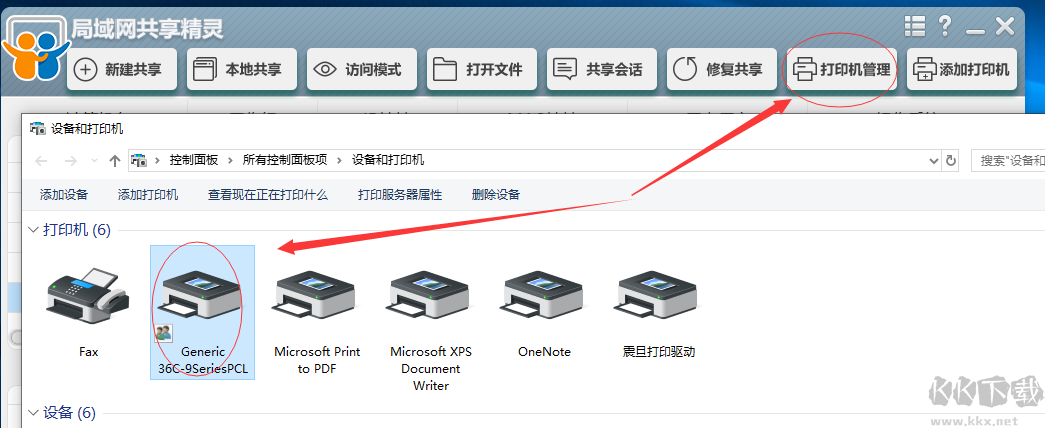Click 添加设备 command
1045x428 pixels.
tap(64, 195)
